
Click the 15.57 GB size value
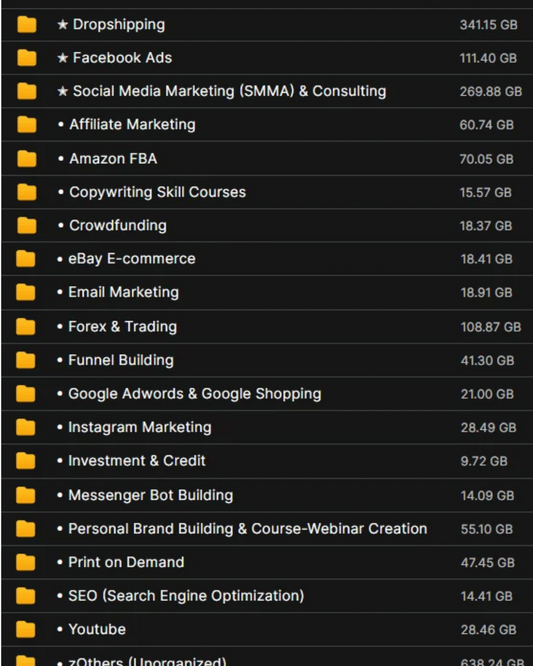(x=486, y=192)
